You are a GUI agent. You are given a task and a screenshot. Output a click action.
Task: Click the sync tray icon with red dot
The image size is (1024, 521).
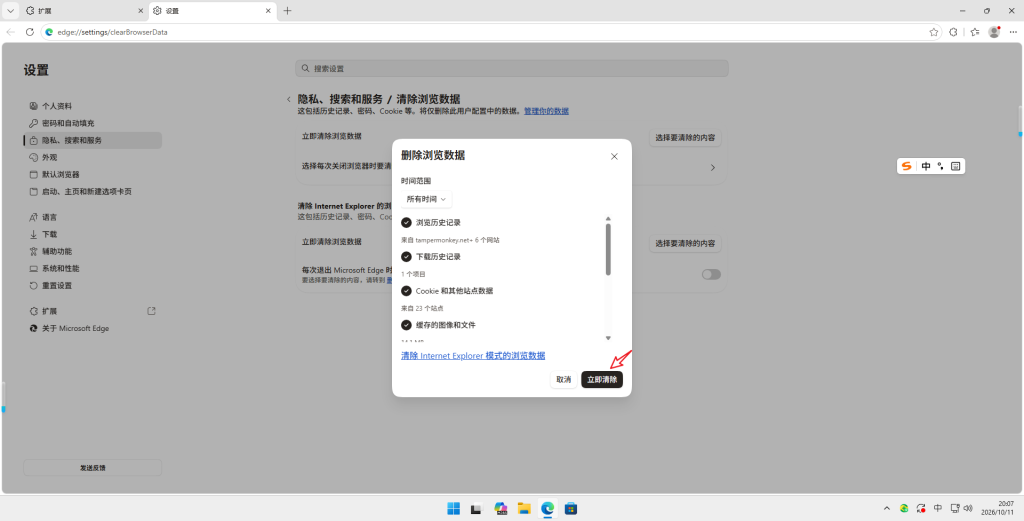tap(921, 508)
